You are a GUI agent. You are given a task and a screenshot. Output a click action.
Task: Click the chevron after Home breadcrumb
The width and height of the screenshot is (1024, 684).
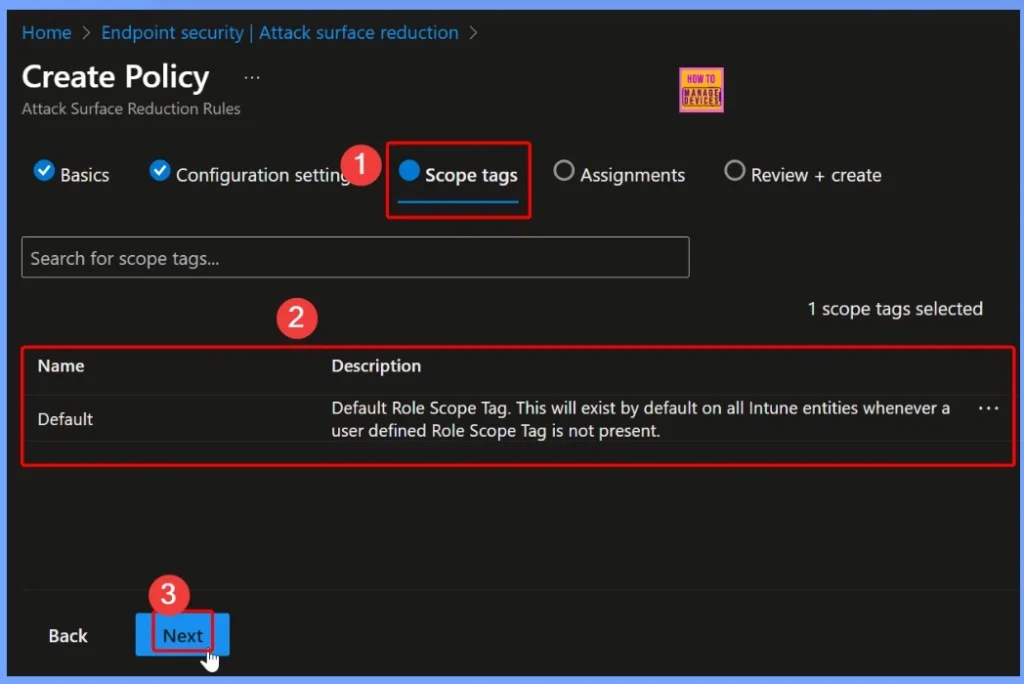(83, 32)
